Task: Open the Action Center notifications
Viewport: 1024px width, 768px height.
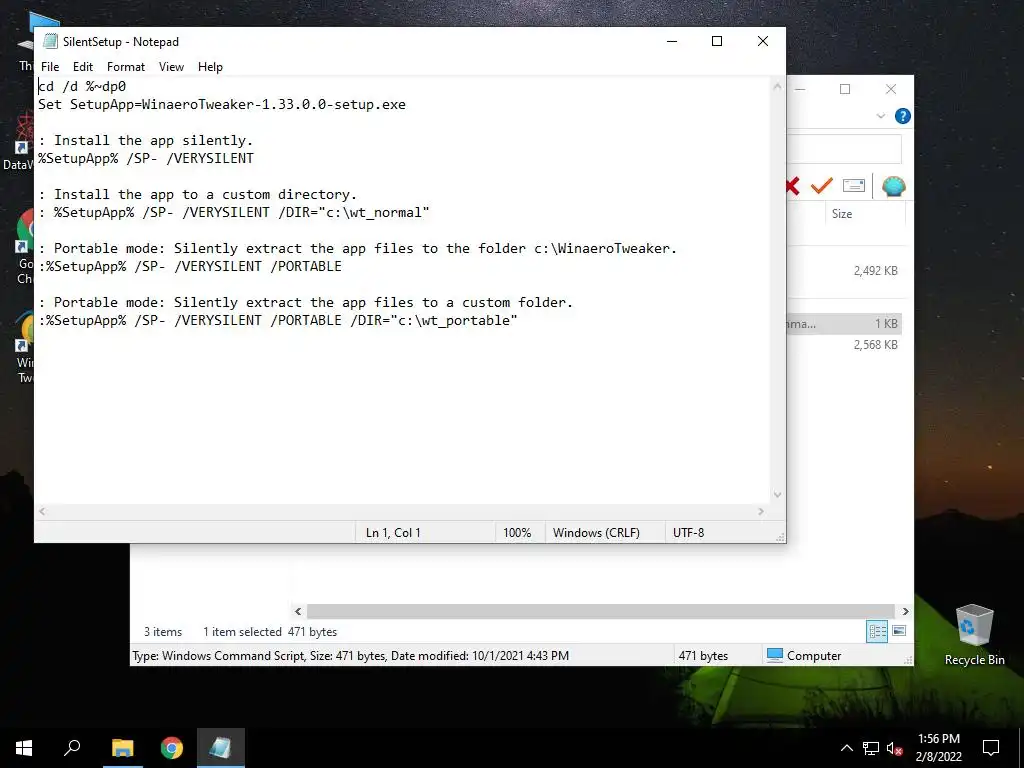Action: click(991, 748)
